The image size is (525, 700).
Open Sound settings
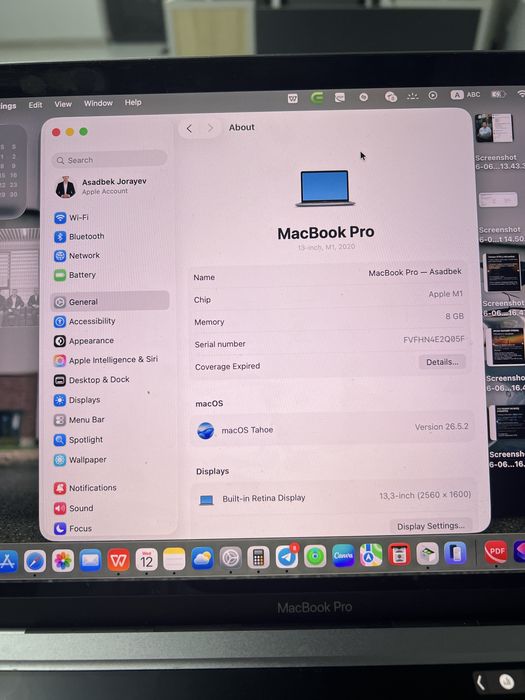coord(74,508)
